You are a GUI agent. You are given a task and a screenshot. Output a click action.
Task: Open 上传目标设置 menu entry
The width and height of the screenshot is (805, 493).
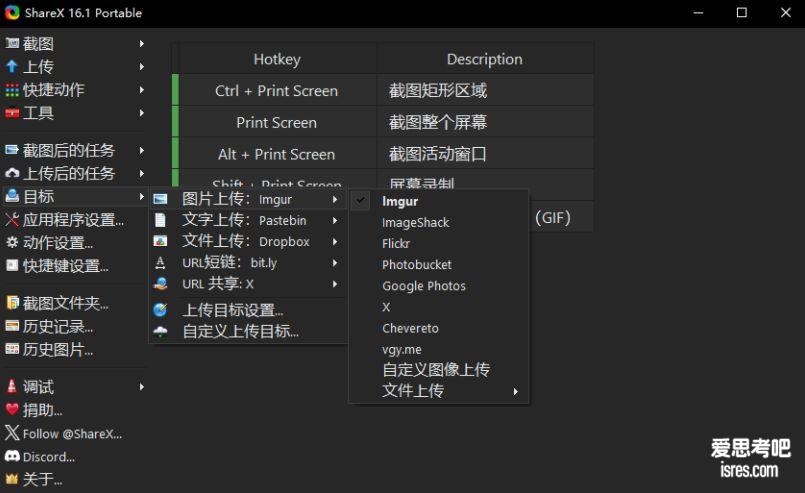point(233,310)
